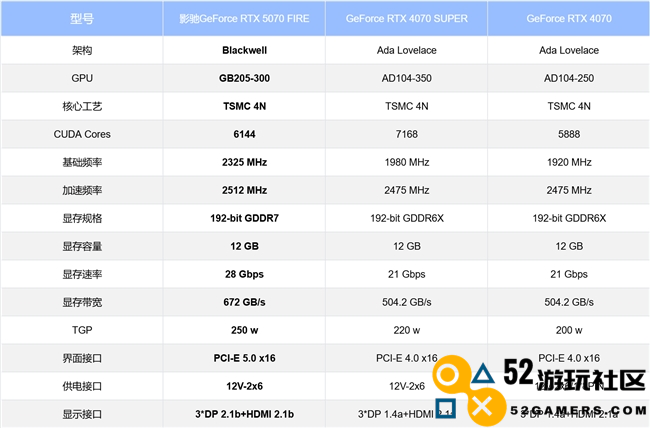
Task: Select the "7168" CUDA cores value
Action: 406,134
